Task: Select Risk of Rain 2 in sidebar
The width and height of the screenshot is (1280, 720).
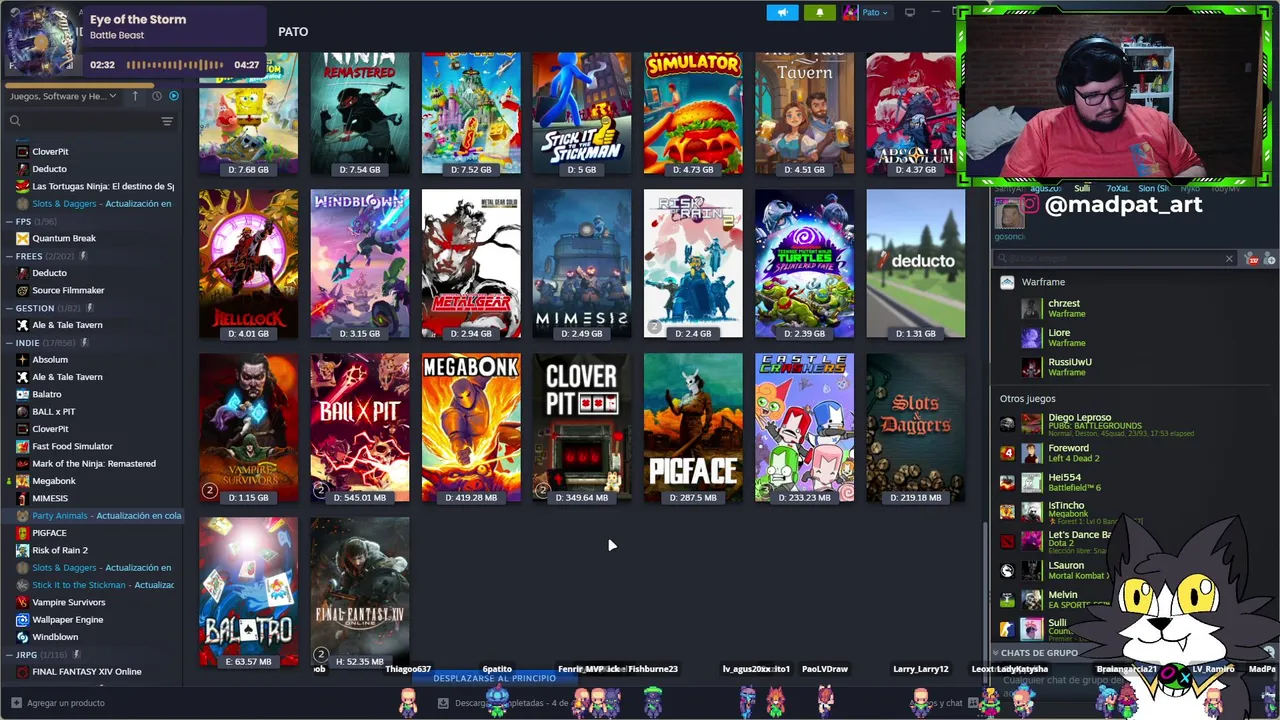Action: pyautogui.click(x=60, y=550)
